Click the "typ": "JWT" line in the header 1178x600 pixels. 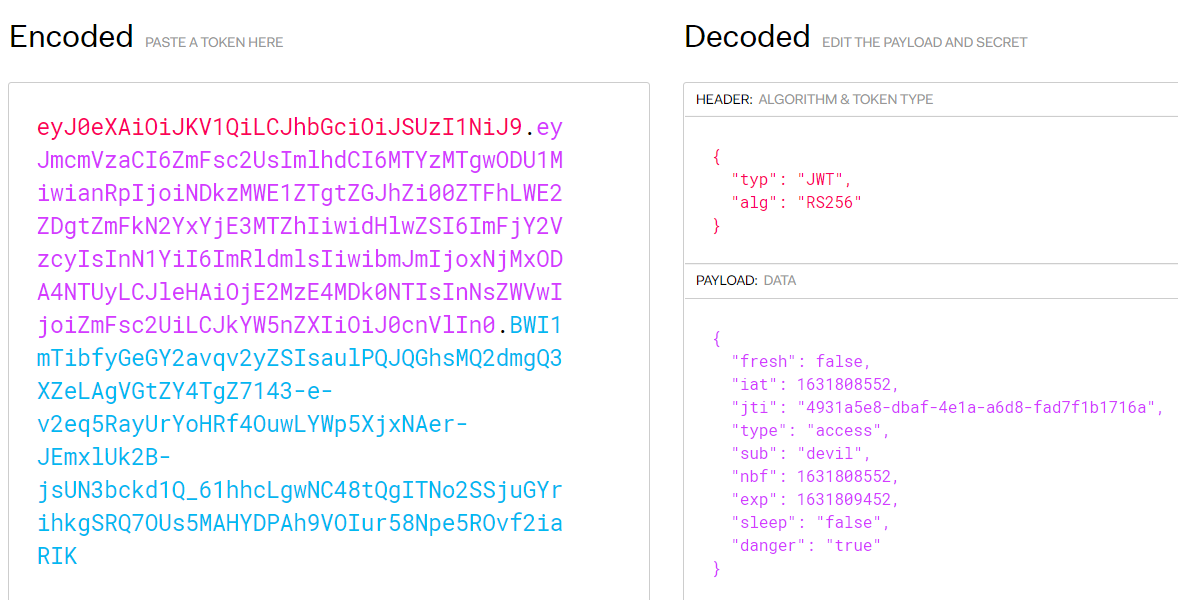tap(793, 180)
